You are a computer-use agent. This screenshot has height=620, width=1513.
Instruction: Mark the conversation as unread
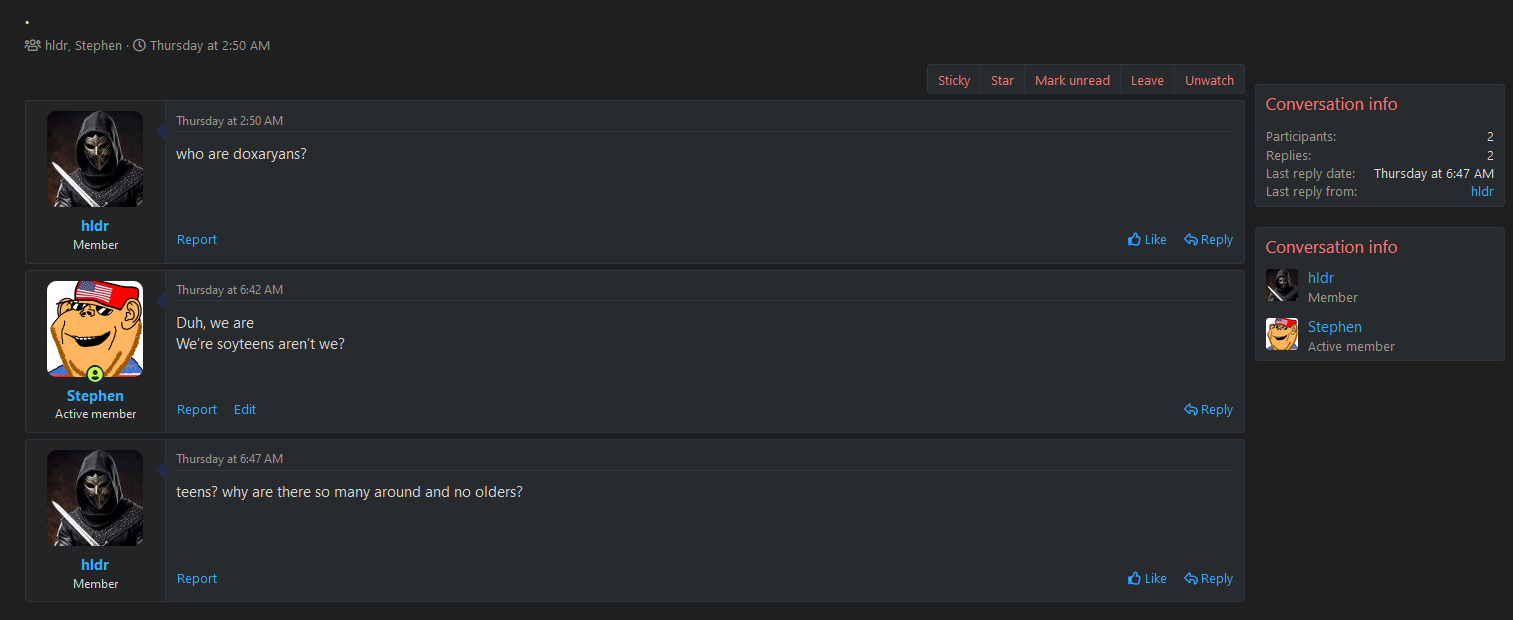[1072, 80]
